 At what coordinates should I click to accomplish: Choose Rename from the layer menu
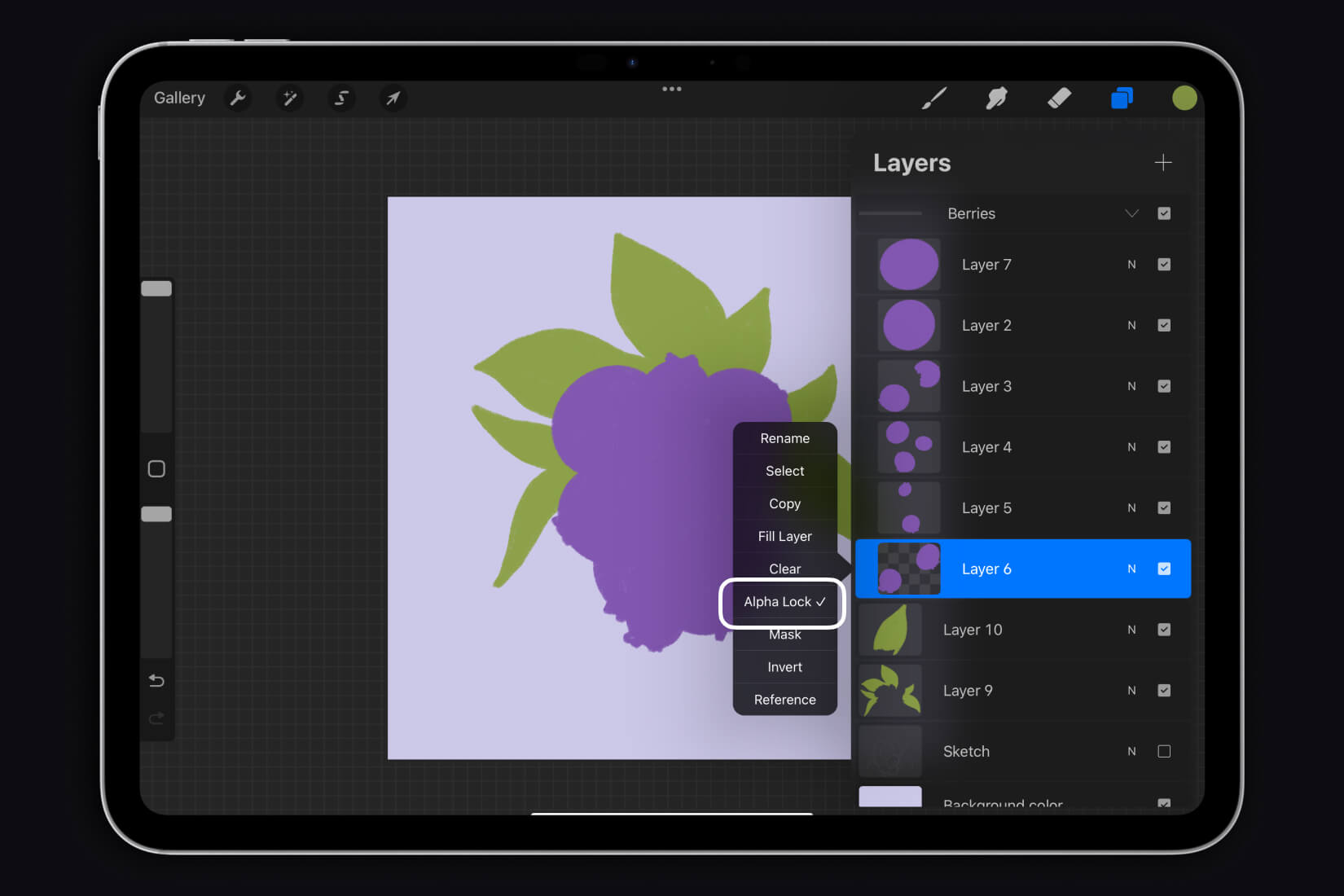tap(785, 438)
